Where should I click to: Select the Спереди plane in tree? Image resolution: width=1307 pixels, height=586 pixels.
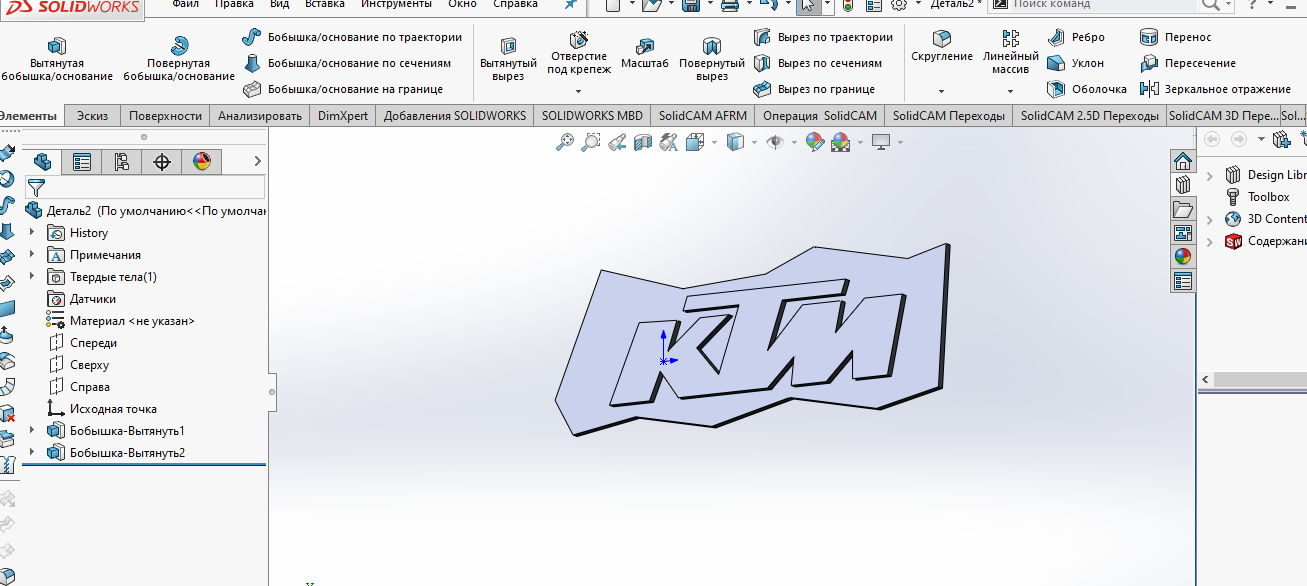93,343
